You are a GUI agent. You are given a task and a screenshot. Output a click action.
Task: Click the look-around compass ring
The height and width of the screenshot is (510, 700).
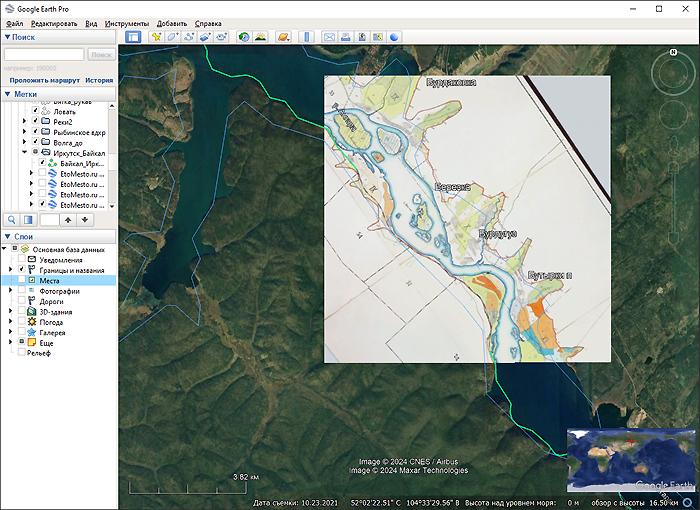coord(673,74)
